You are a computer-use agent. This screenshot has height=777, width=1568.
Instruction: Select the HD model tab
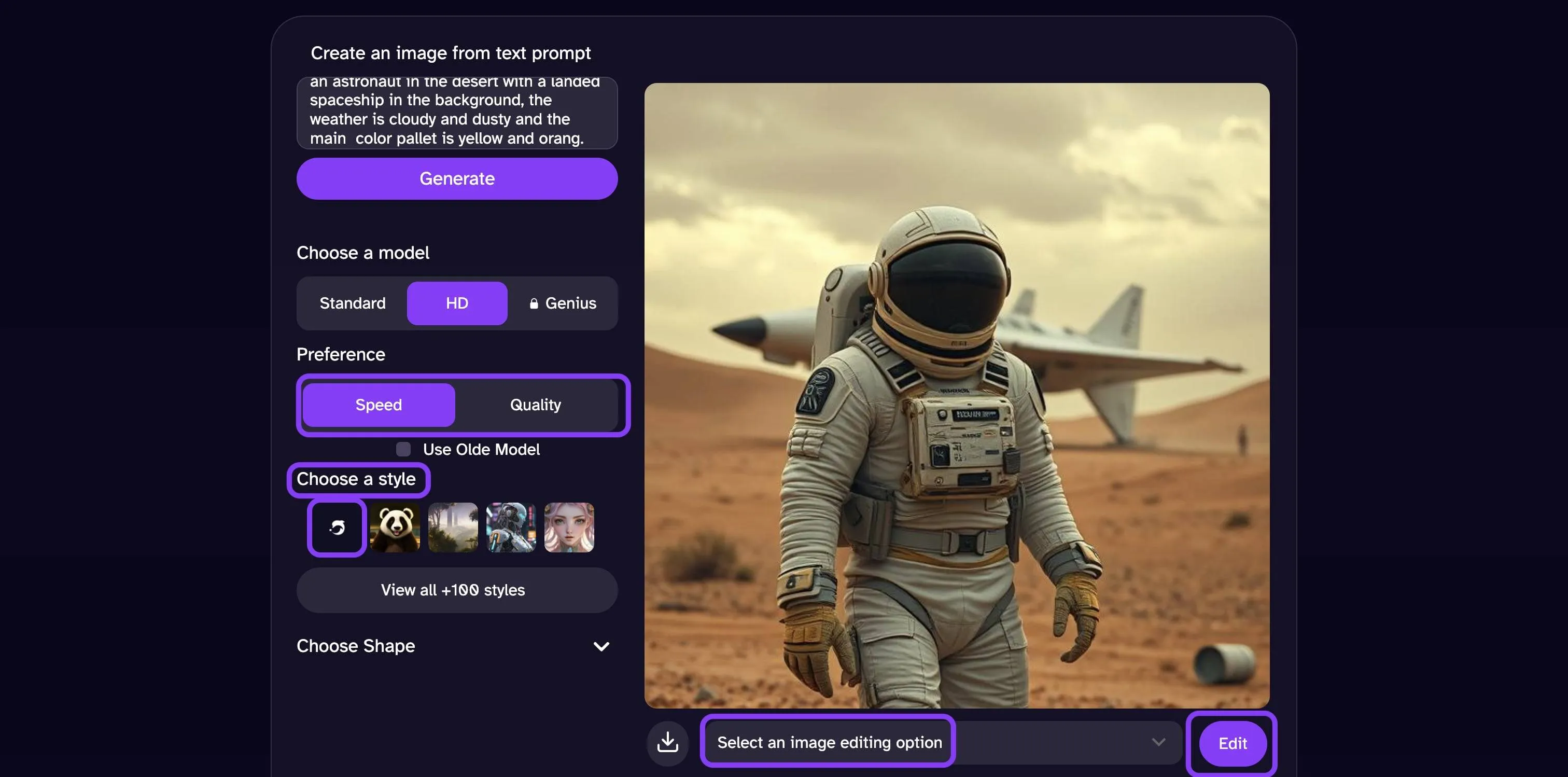456,303
